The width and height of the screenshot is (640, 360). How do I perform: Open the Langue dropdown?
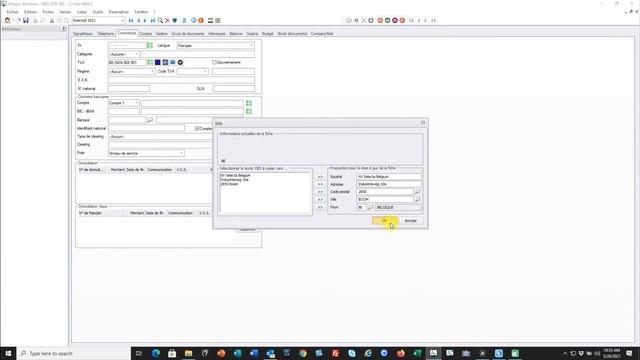pos(251,45)
